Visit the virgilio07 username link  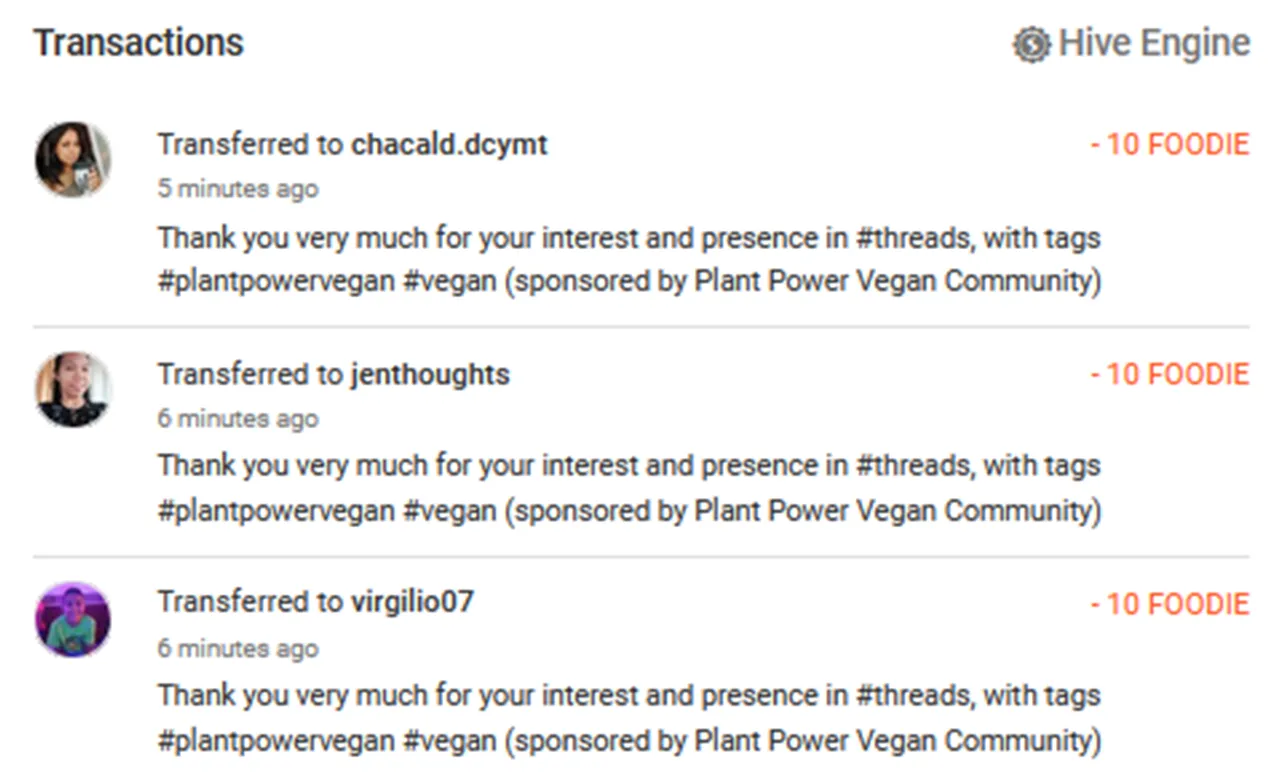click(412, 603)
